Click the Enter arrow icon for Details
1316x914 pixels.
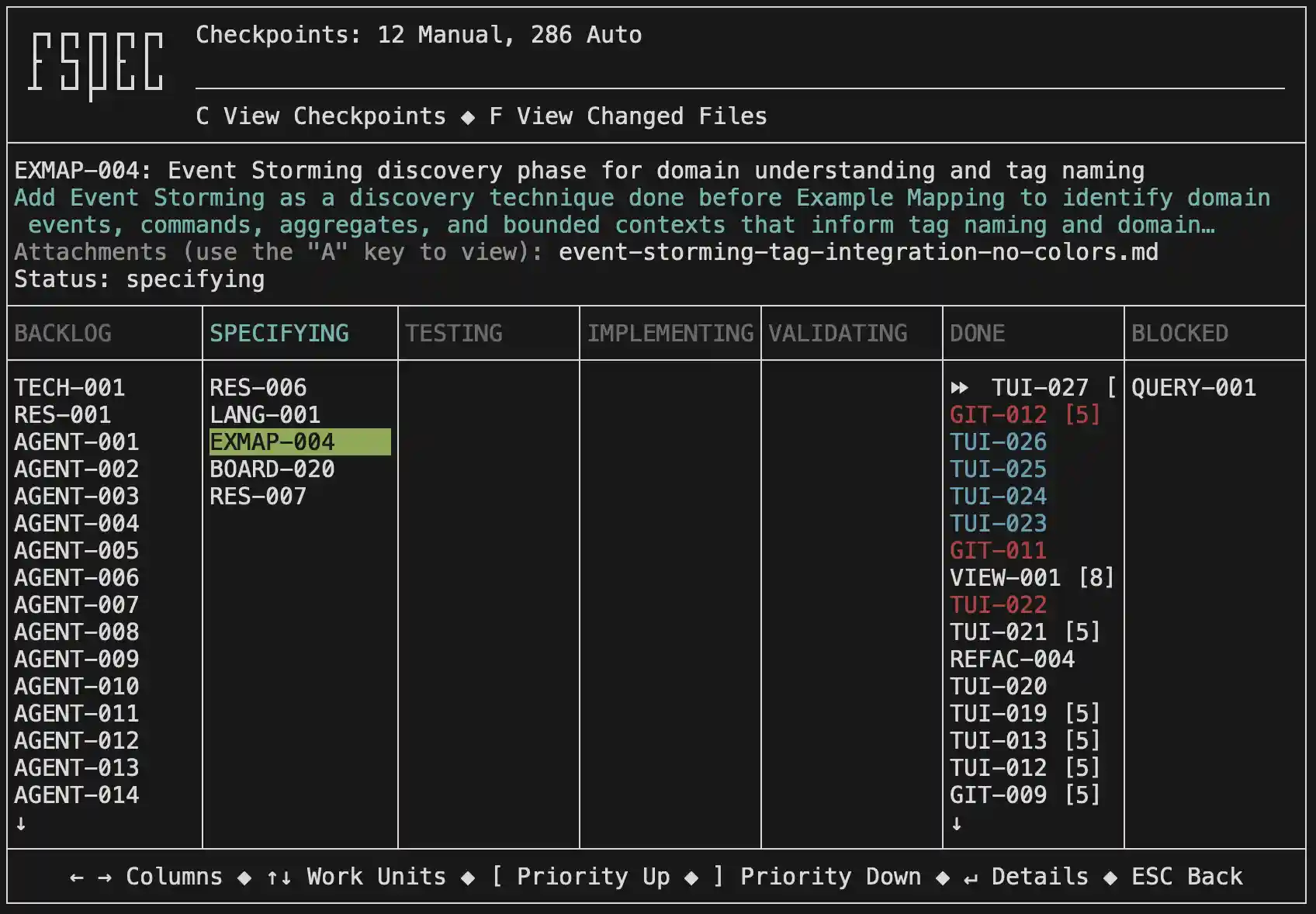pyautogui.click(x=970, y=878)
